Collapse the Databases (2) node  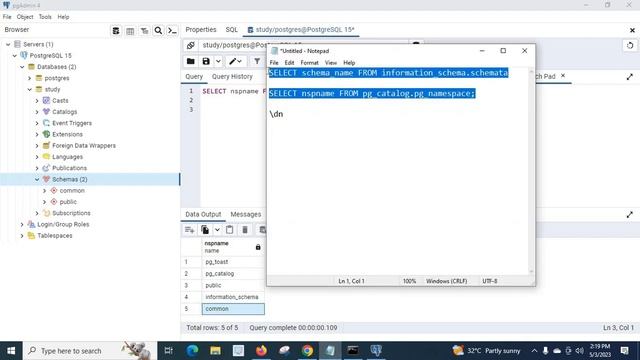22,67
